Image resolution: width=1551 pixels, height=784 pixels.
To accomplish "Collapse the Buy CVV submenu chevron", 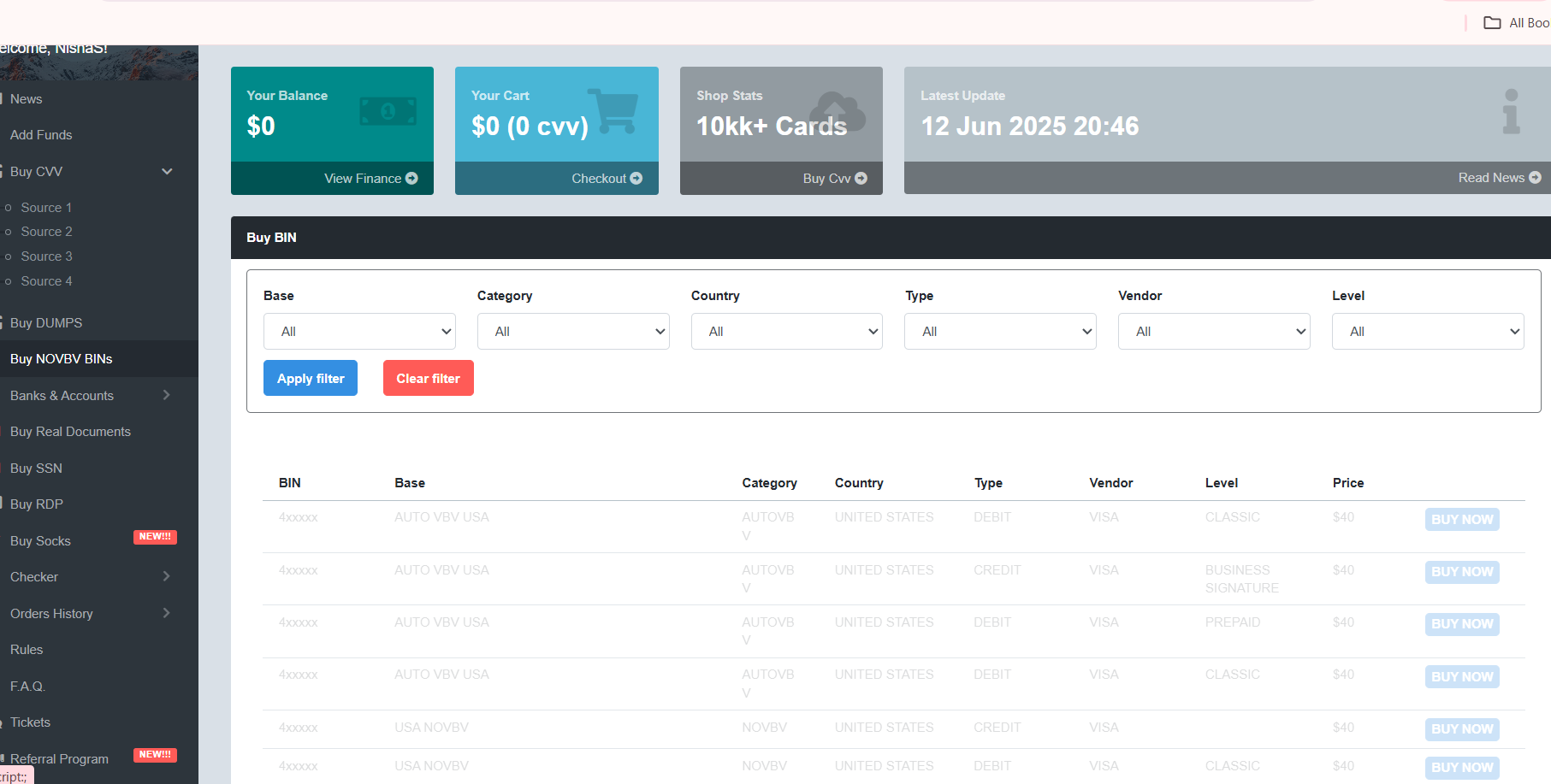I will pos(167,171).
